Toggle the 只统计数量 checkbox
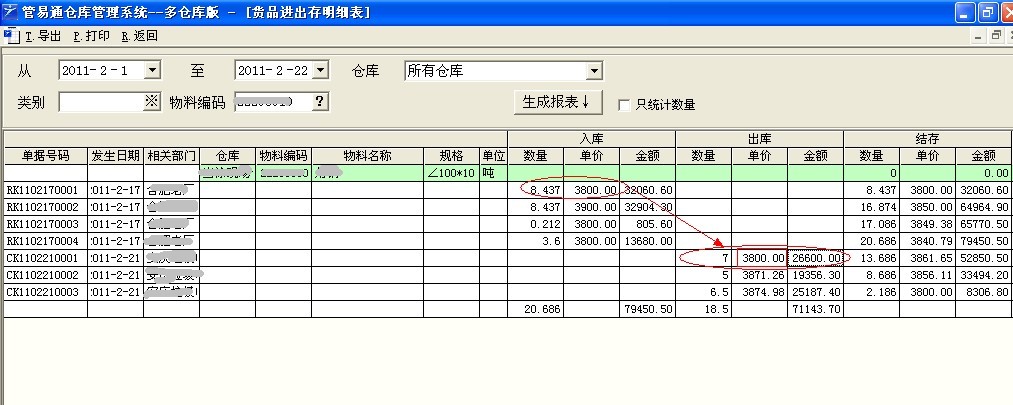This screenshot has width=1013, height=405. (624, 105)
